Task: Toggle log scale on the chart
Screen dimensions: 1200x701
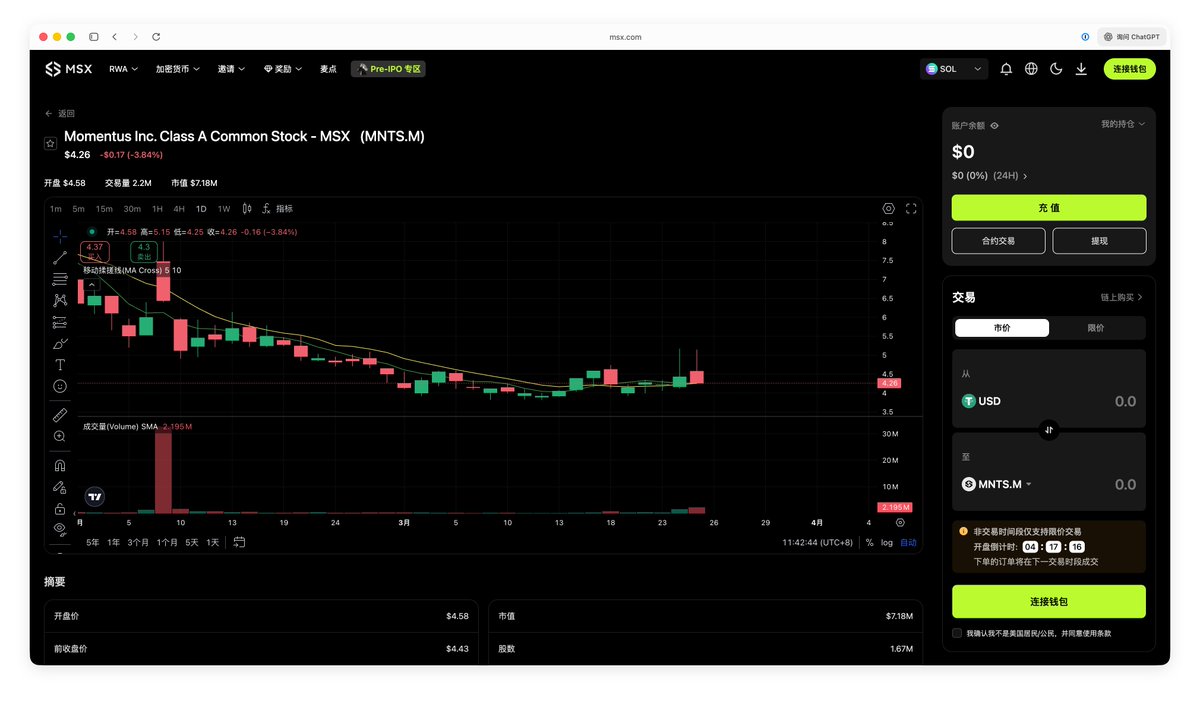Action: (887, 542)
